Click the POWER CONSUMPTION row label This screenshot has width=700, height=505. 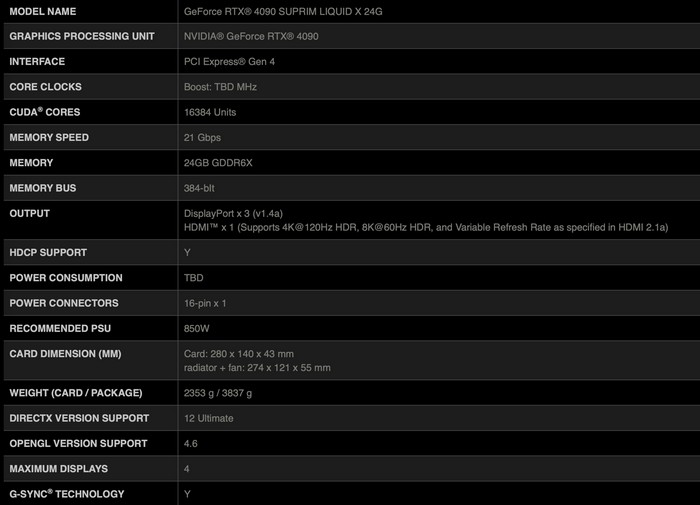[65, 278]
